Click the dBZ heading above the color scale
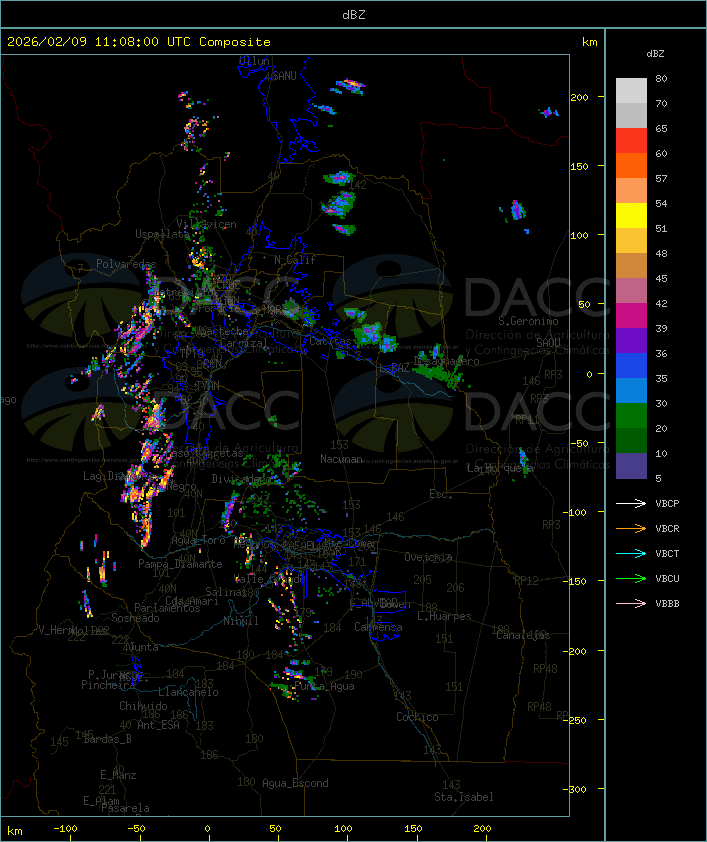The height and width of the screenshot is (842, 707). [x=655, y=54]
